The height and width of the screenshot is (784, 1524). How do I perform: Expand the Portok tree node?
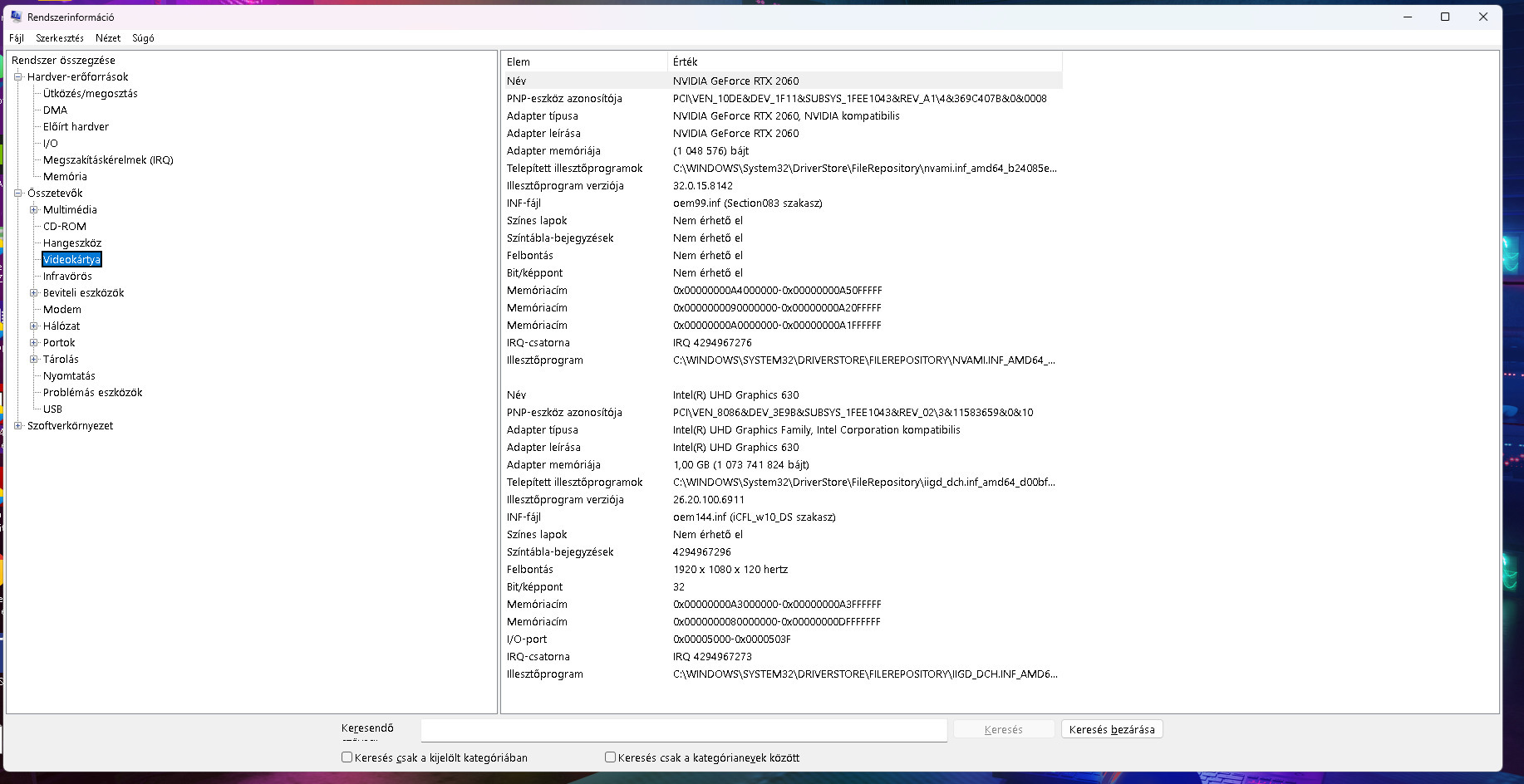[34, 342]
